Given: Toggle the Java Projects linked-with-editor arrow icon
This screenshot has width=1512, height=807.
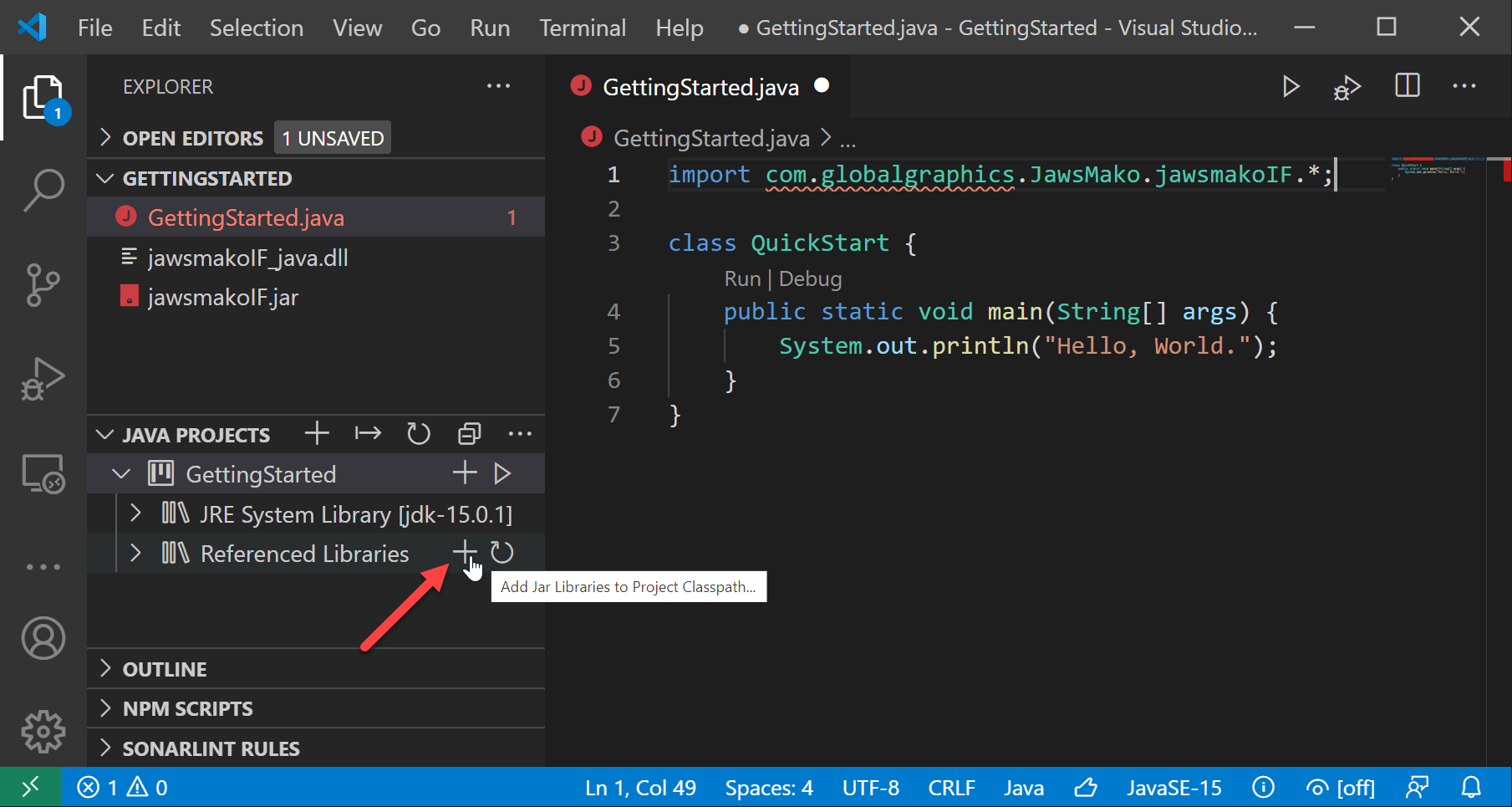Looking at the screenshot, I should point(368,433).
